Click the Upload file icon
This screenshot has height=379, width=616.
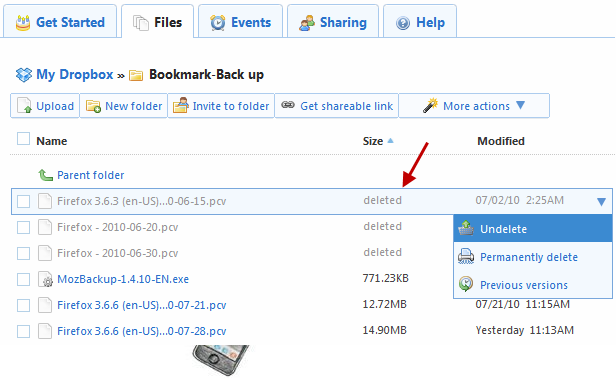pos(25,106)
